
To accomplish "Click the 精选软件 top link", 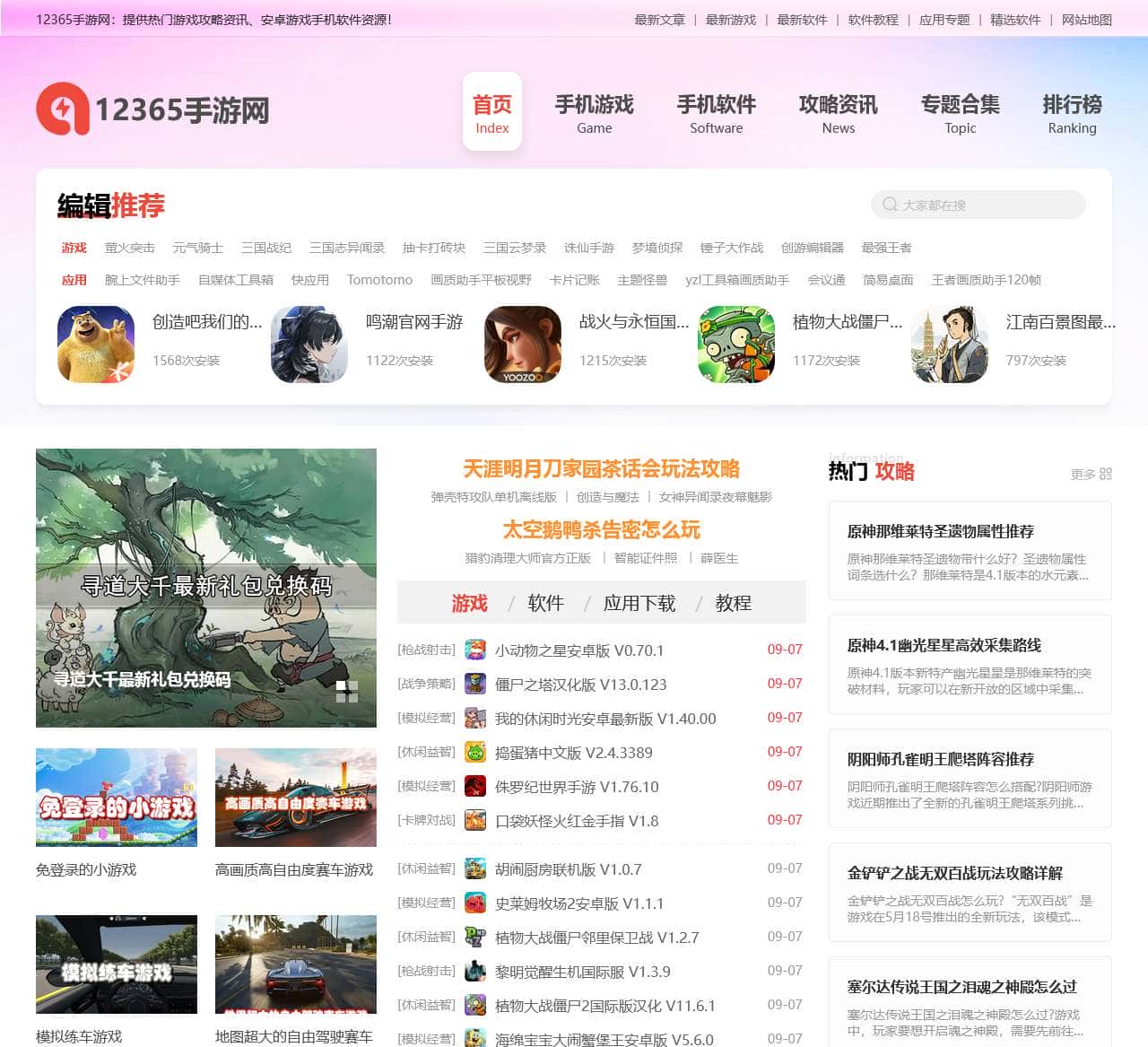I will coord(1015,20).
